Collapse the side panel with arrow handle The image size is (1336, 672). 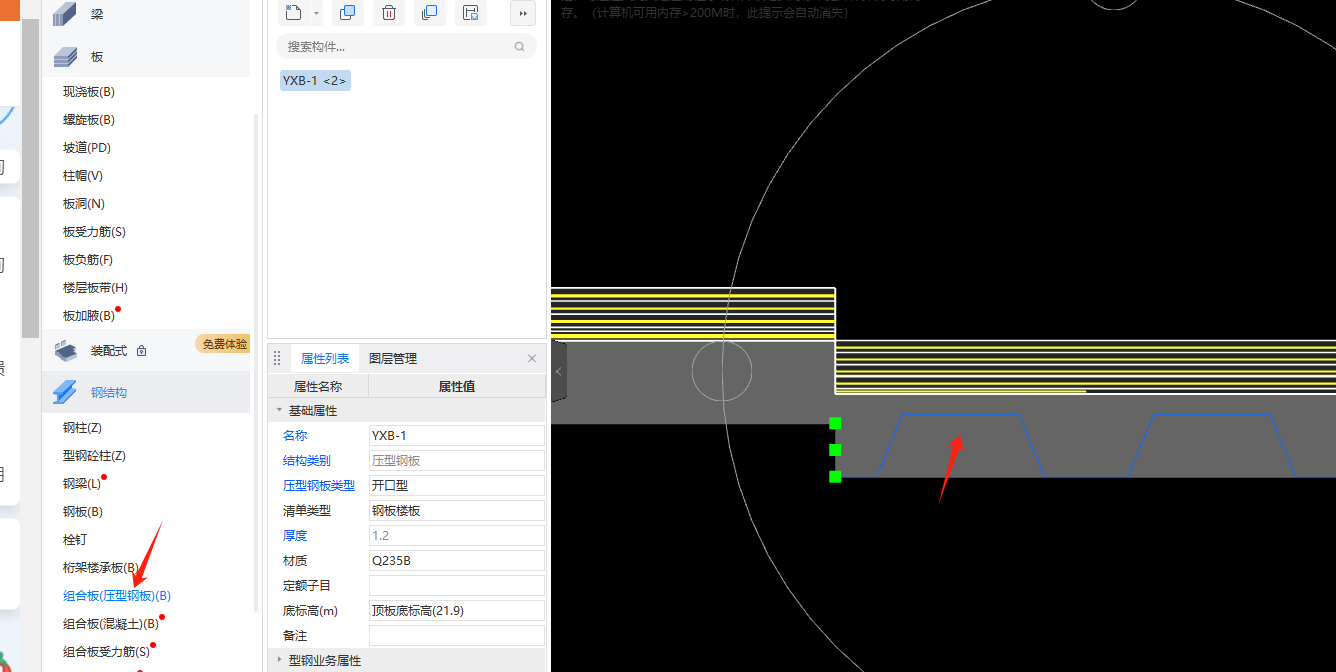pyautogui.click(x=559, y=372)
